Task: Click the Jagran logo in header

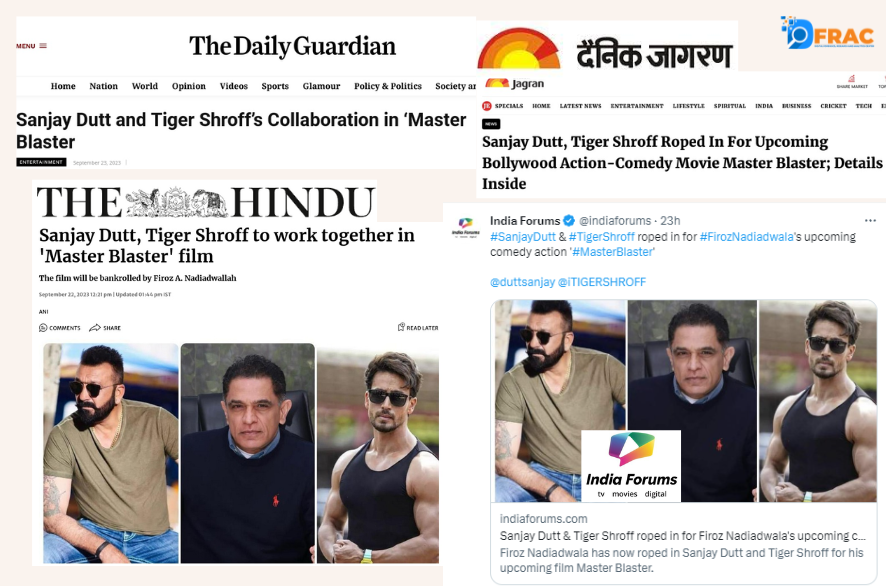Action: tap(515, 84)
